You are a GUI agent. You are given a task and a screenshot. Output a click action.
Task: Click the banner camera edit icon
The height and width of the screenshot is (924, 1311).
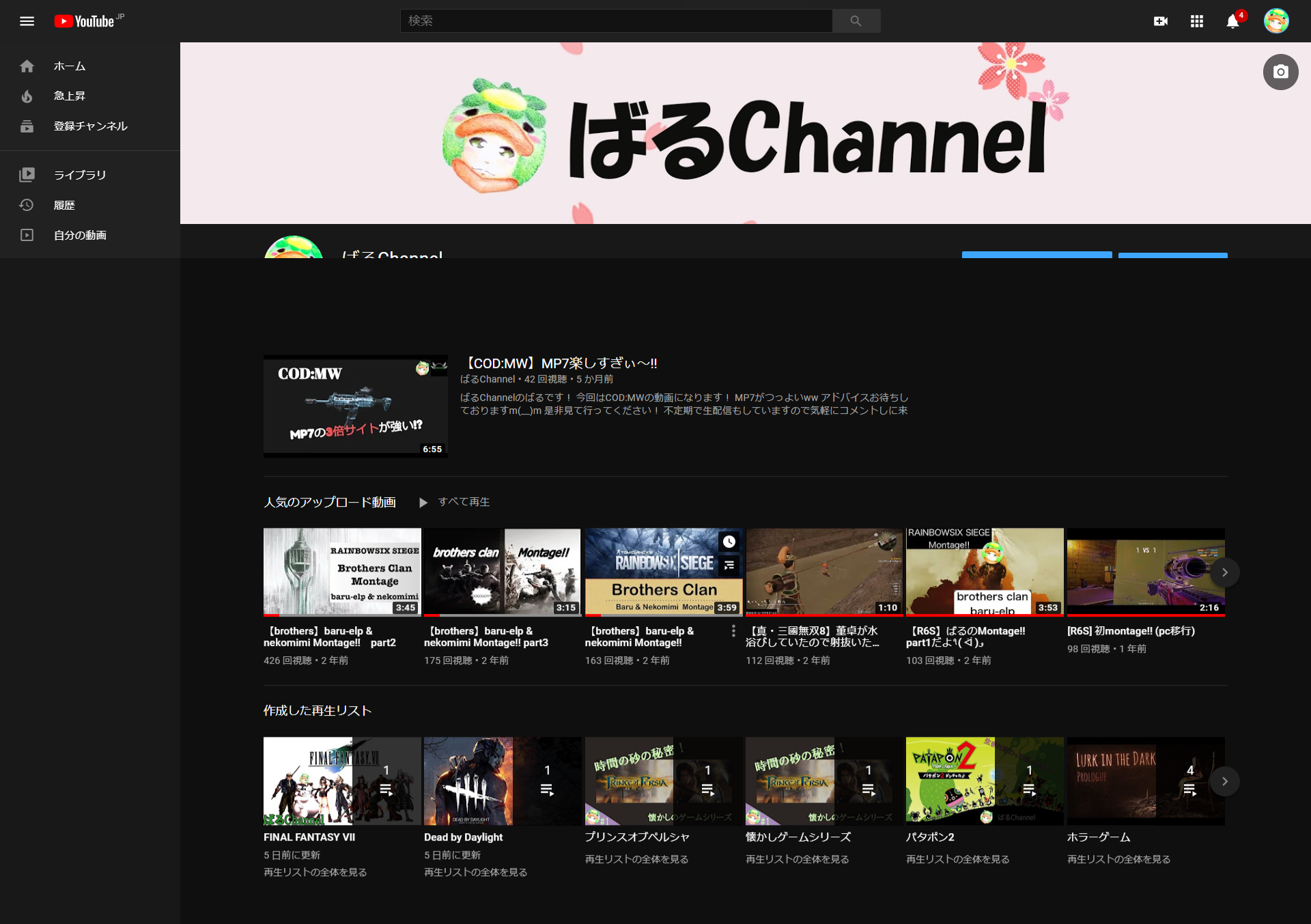tap(1280, 72)
